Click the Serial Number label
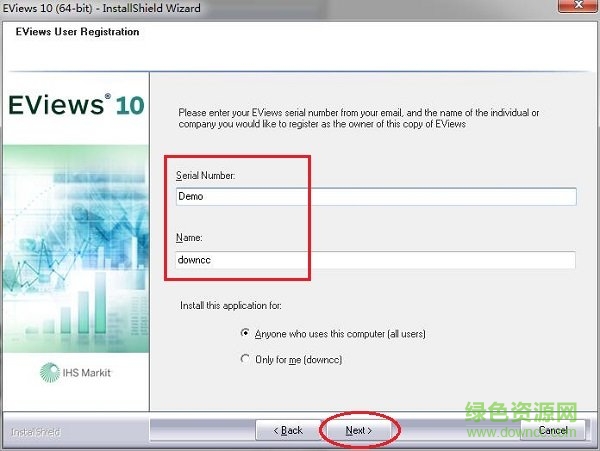 (205, 176)
